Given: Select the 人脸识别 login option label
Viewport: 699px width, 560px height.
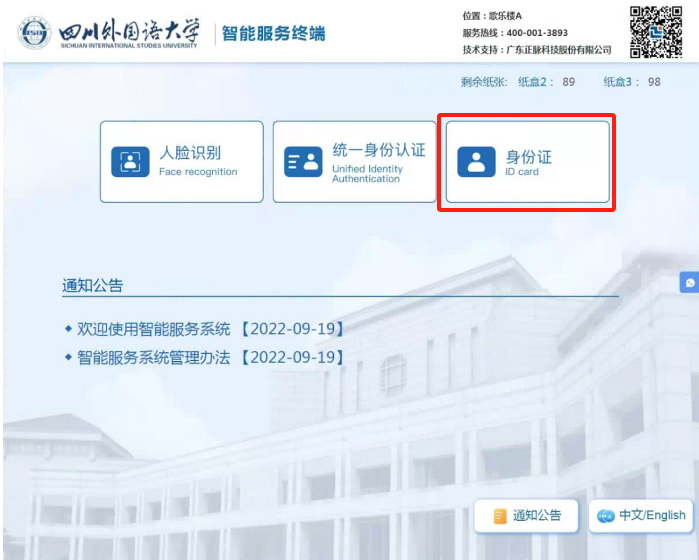Looking at the screenshot, I should click(x=190, y=153).
